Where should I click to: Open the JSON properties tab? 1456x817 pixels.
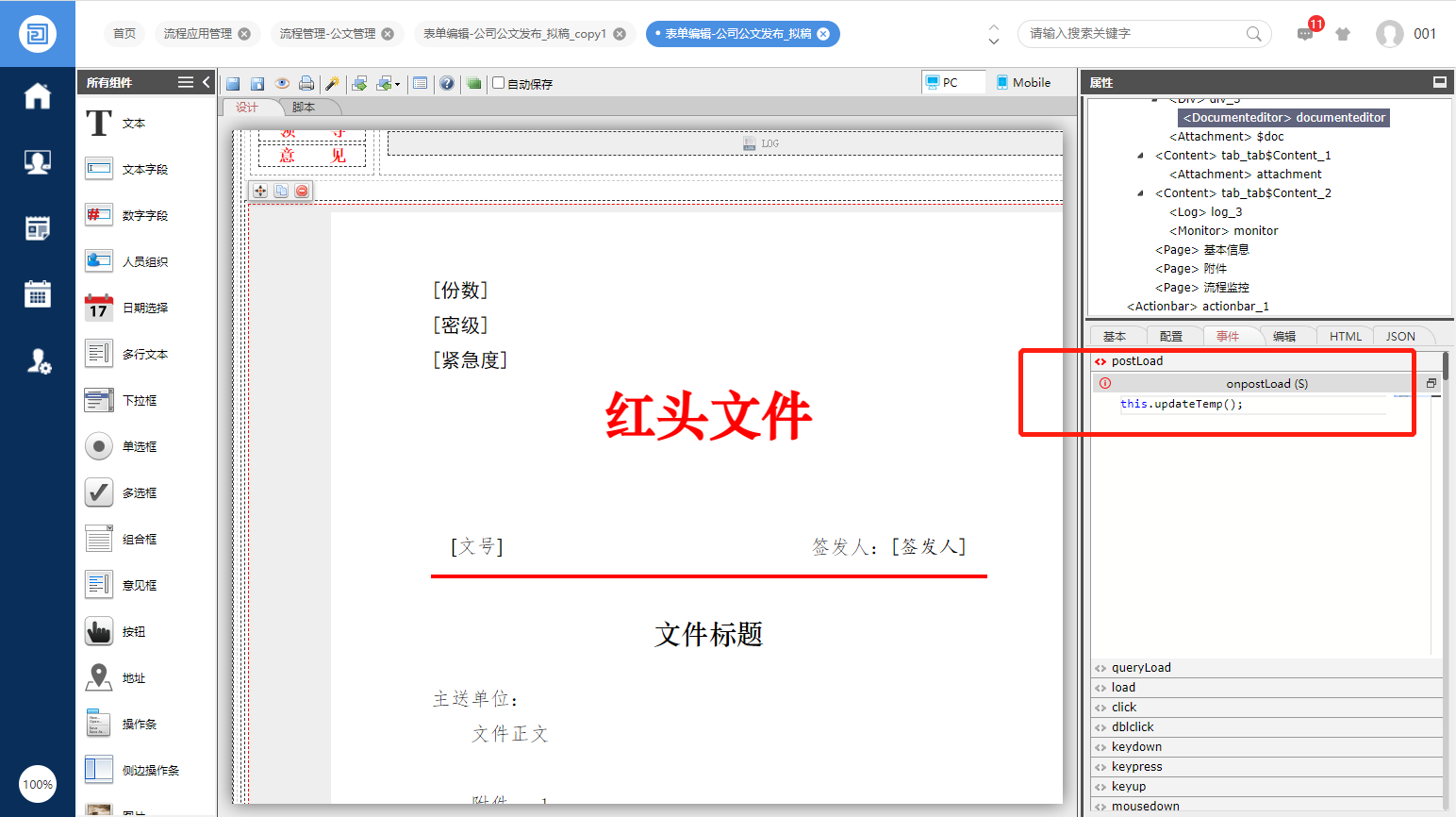(1400, 336)
